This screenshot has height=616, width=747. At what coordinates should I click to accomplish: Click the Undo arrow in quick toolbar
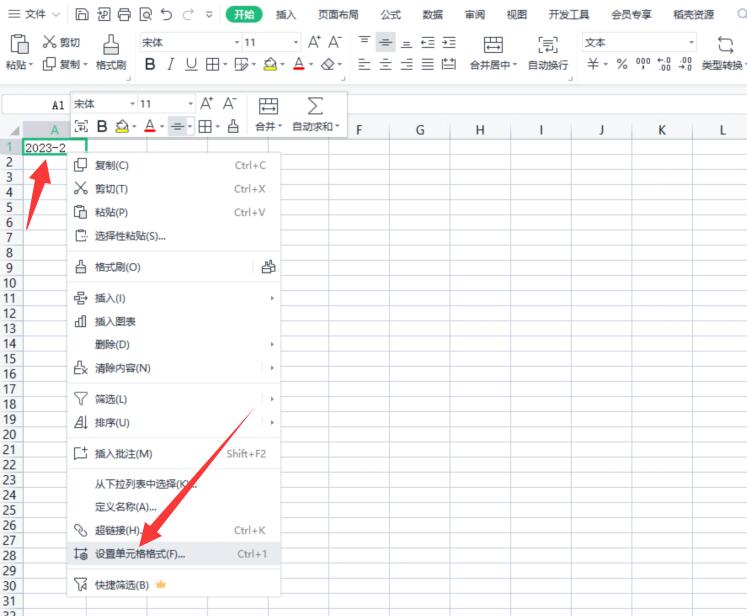coord(165,15)
